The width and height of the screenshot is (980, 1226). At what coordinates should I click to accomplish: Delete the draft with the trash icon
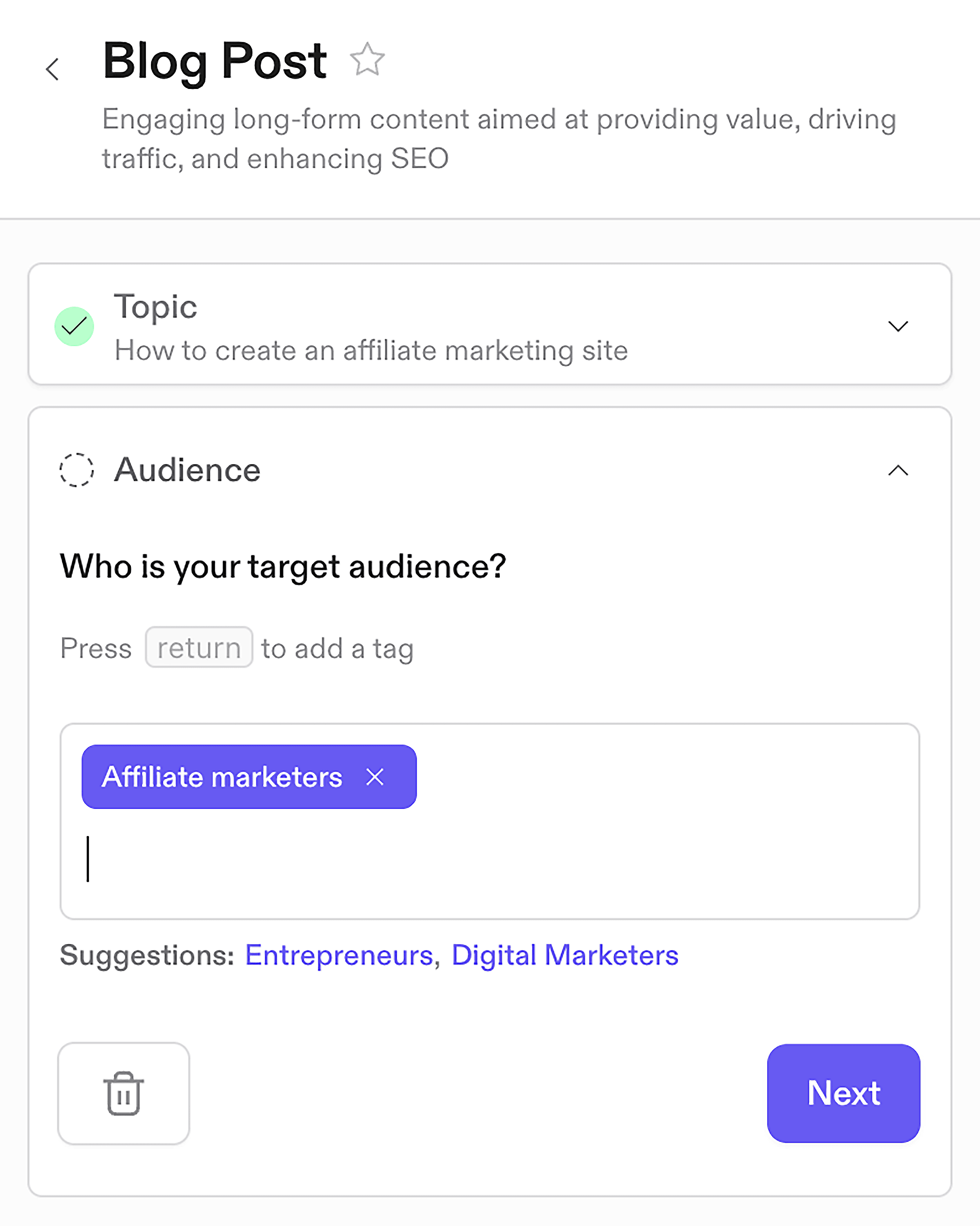124,1094
